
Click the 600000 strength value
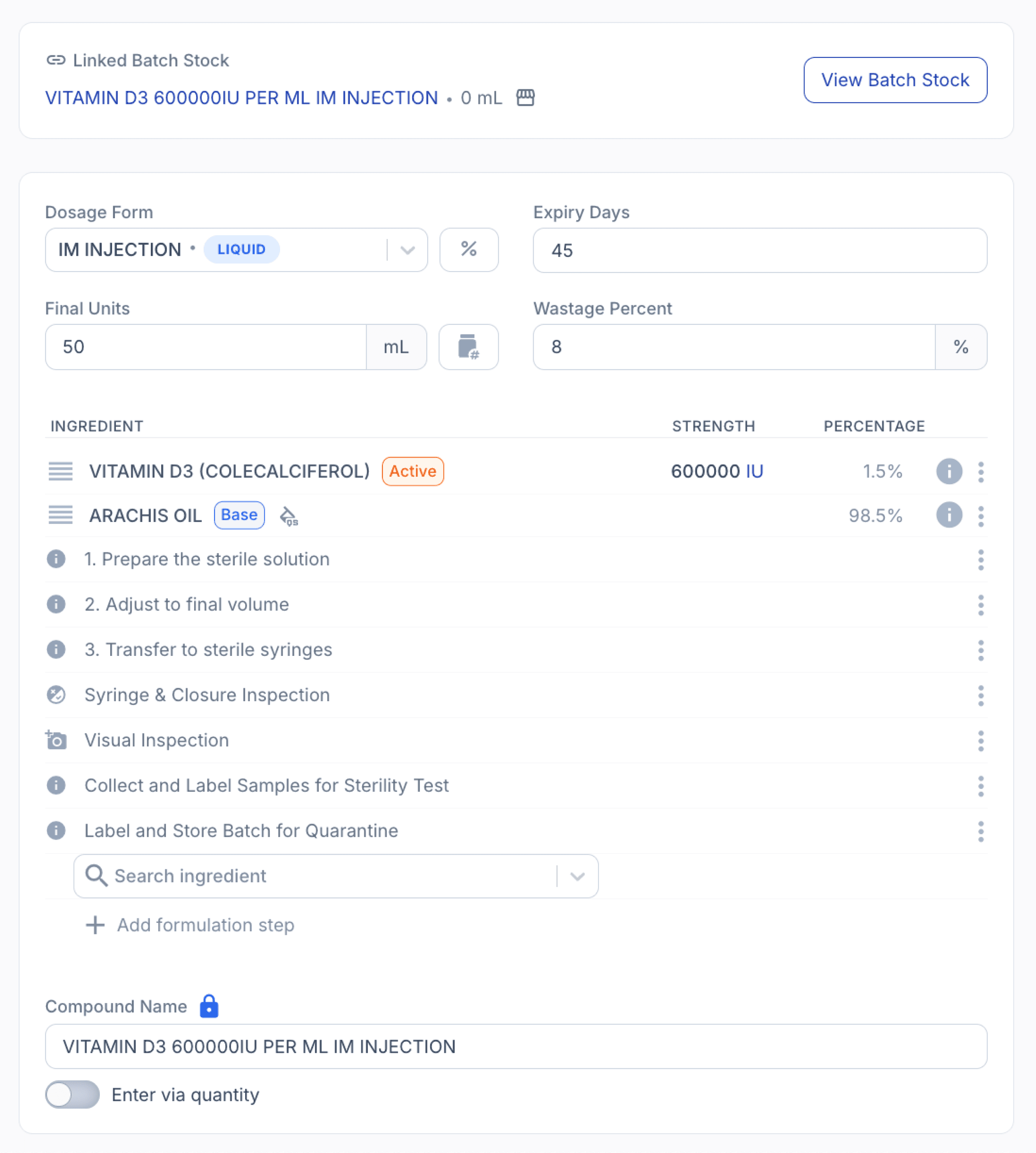pyautogui.click(x=705, y=471)
